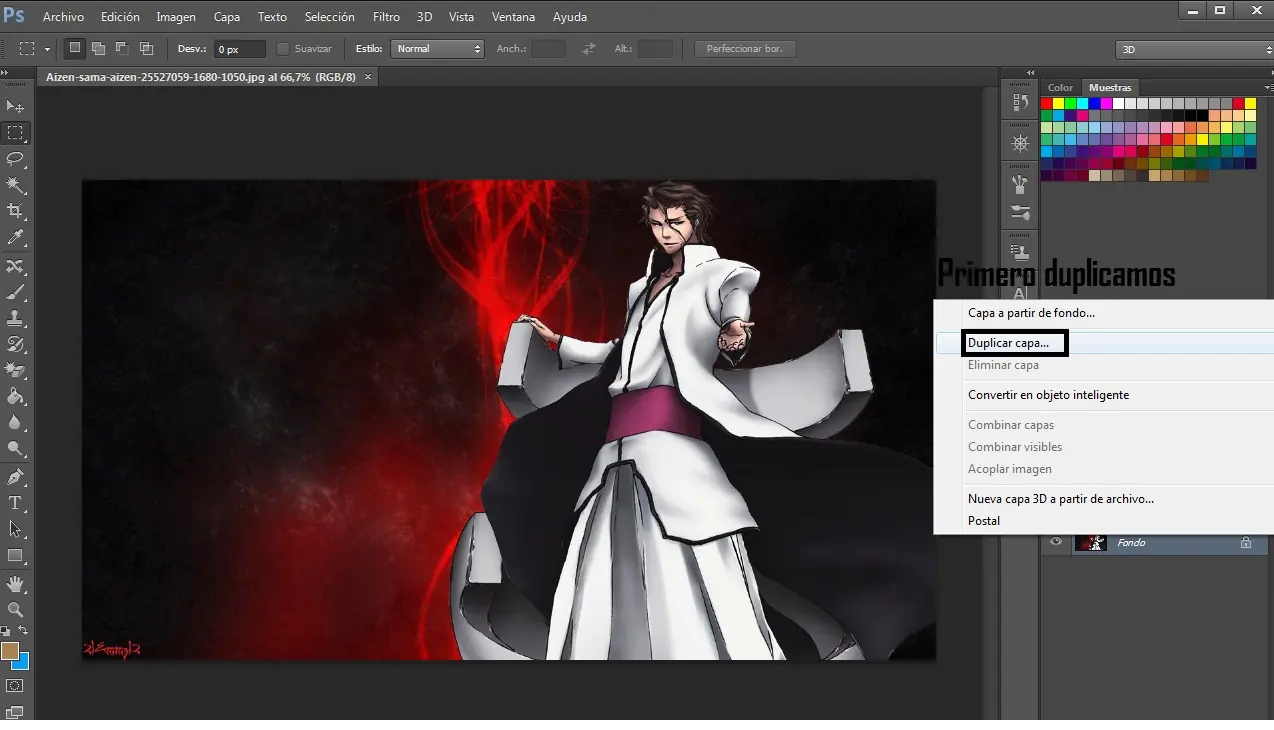Open the Brush panel icon
The height and width of the screenshot is (730, 1274).
(x=1020, y=185)
